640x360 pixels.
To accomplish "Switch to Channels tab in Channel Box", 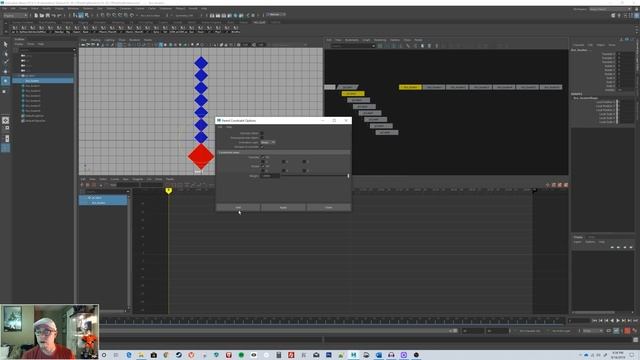I will coord(578,45).
